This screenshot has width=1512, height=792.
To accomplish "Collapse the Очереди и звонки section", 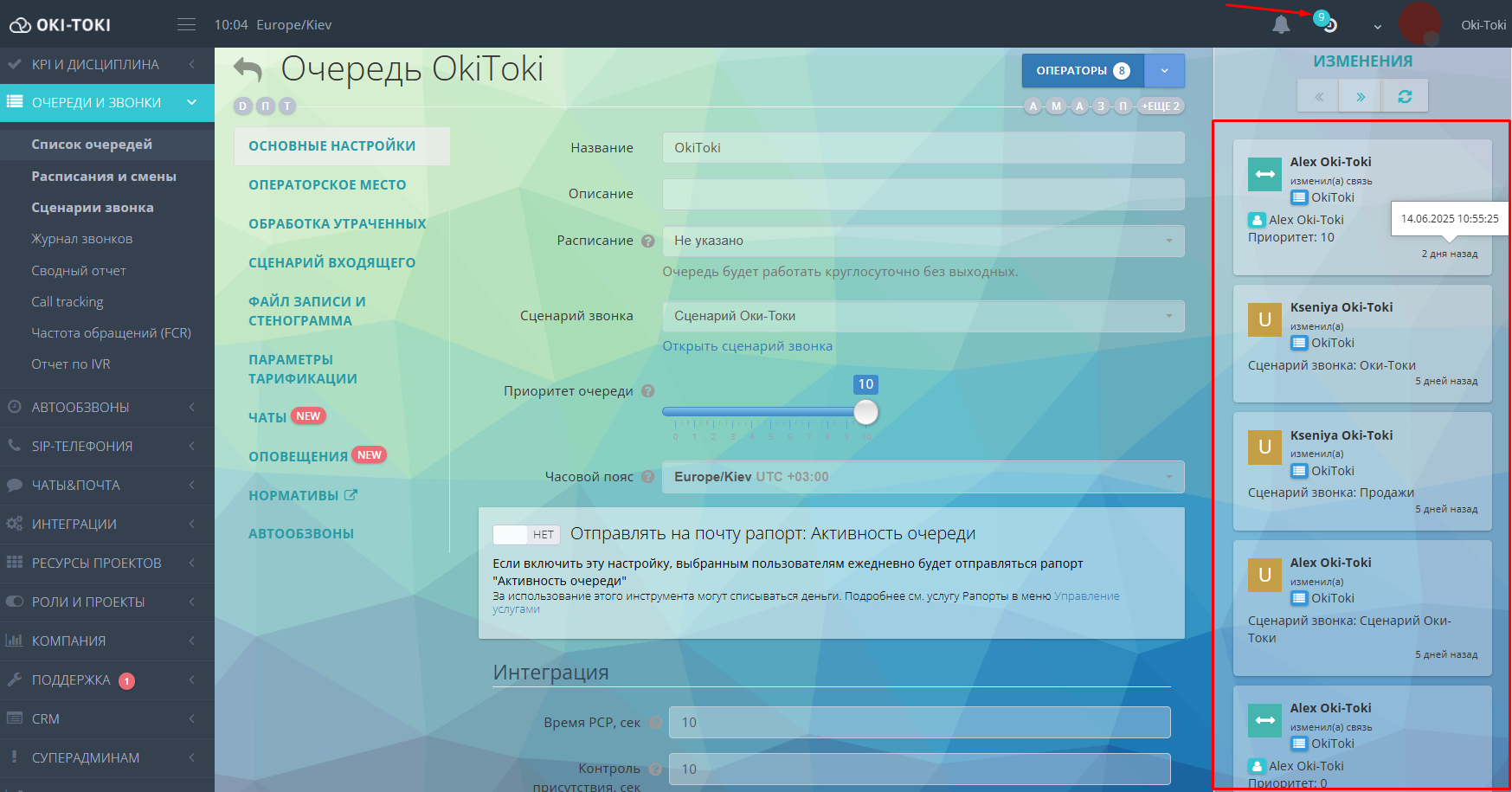I will (107, 103).
